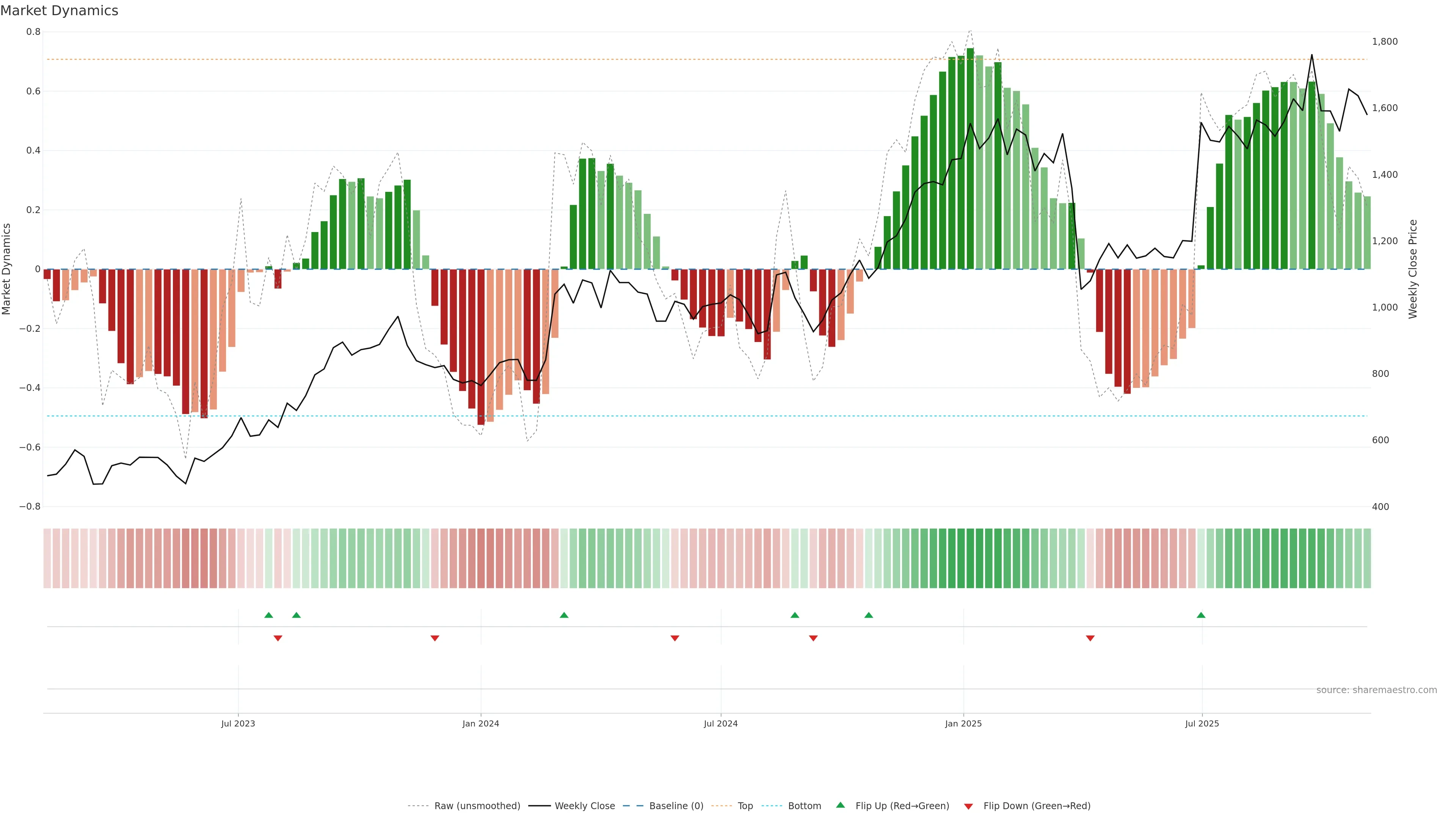Image resolution: width=1456 pixels, height=819 pixels.
Task: Hide the Top threshold series via legend
Action: point(745,806)
